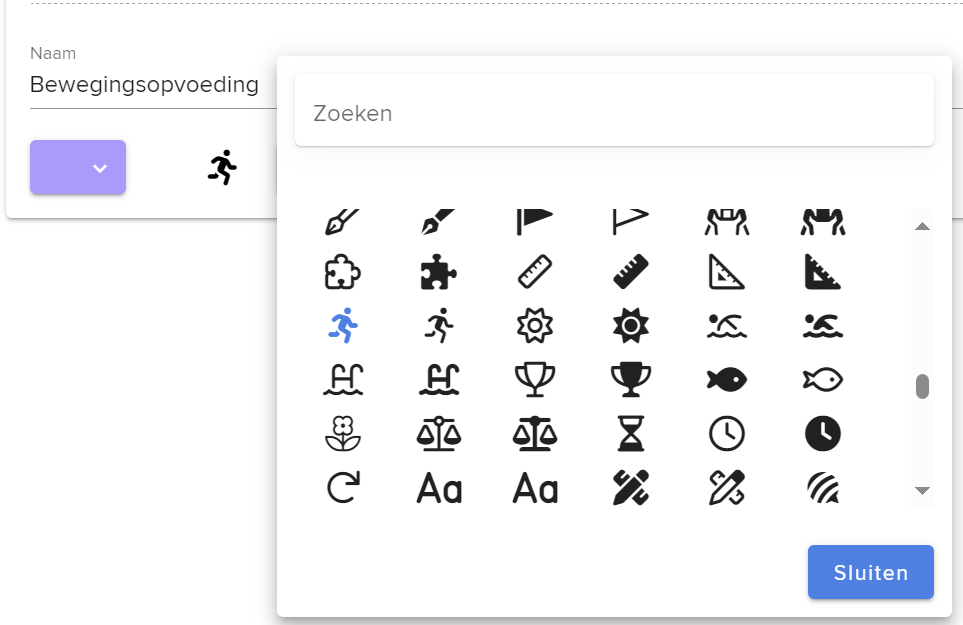963x625 pixels.
Task: Select the filled ruler icon
Action: (631, 272)
